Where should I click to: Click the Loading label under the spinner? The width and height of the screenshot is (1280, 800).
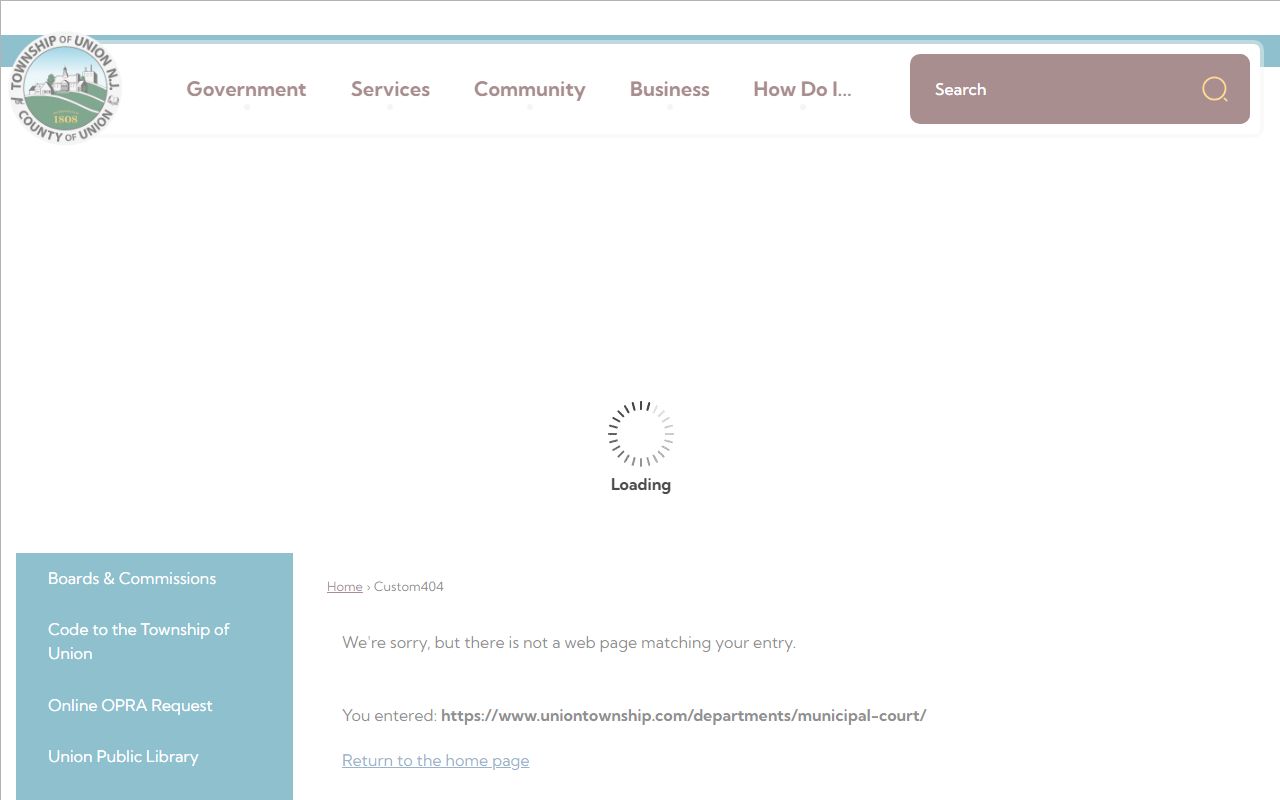coord(640,485)
